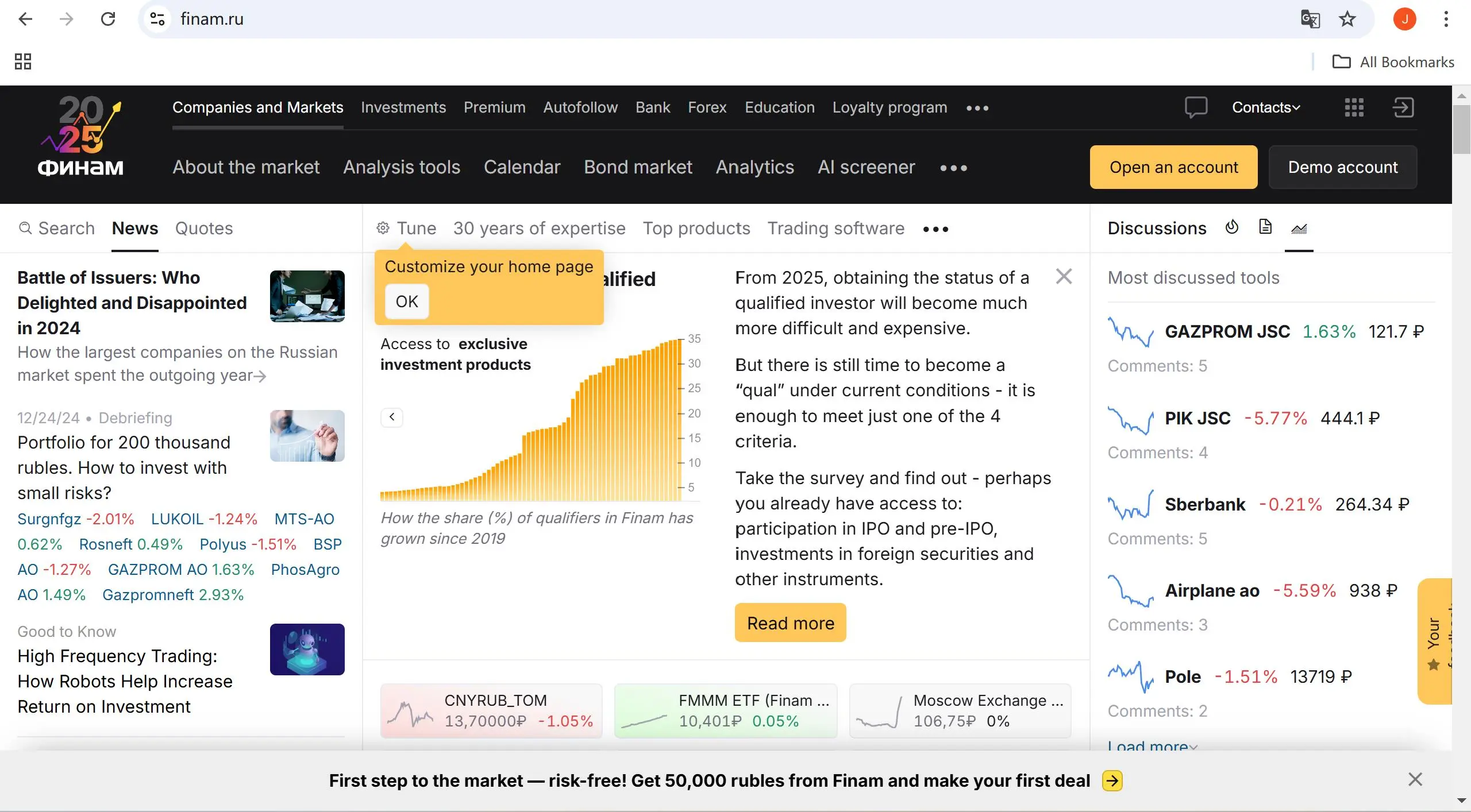Viewport: 1471px width, 812px height.
Task: Close the qualified investor banner
Action: (1064, 277)
